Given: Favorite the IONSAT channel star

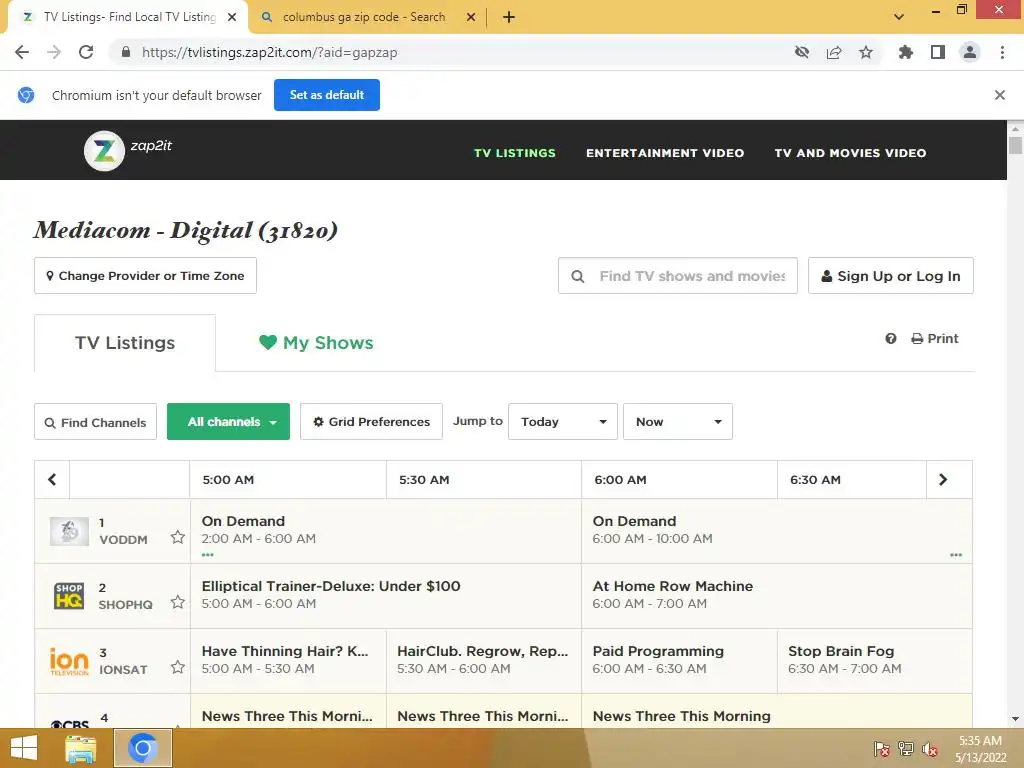Looking at the screenshot, I should click(x=178, y=667).
